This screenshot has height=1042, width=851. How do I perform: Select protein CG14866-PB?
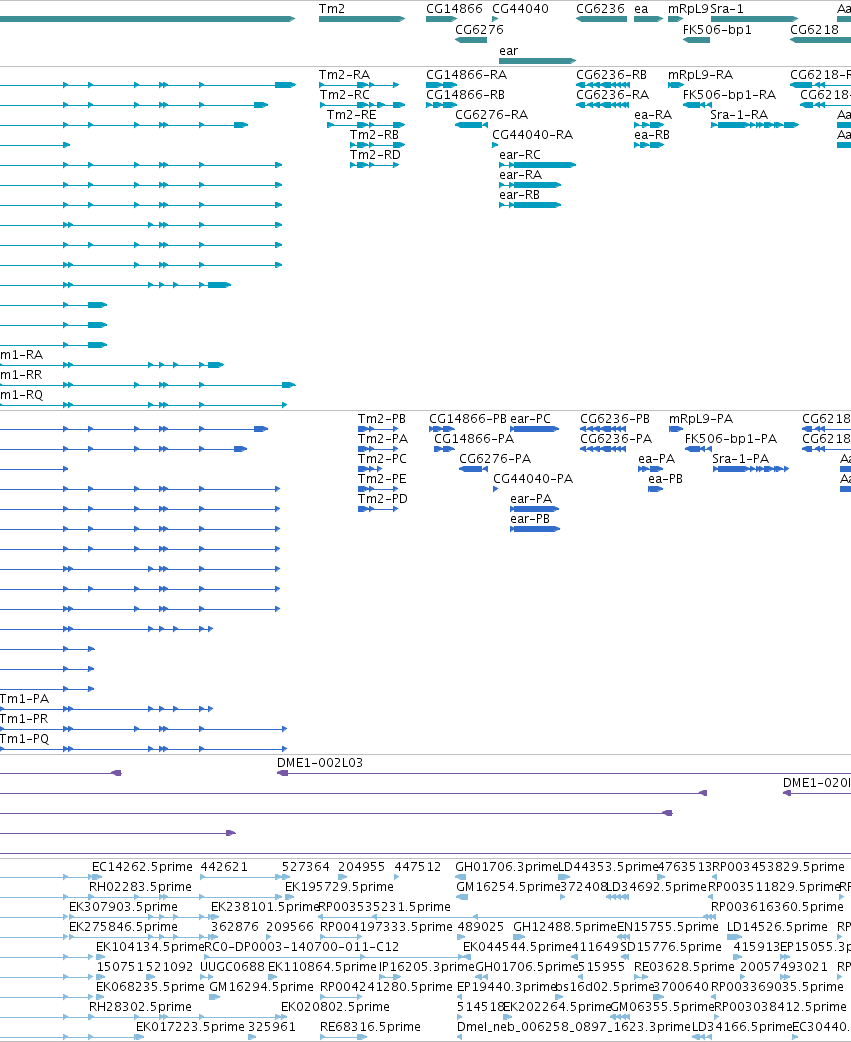pos(442,429)
